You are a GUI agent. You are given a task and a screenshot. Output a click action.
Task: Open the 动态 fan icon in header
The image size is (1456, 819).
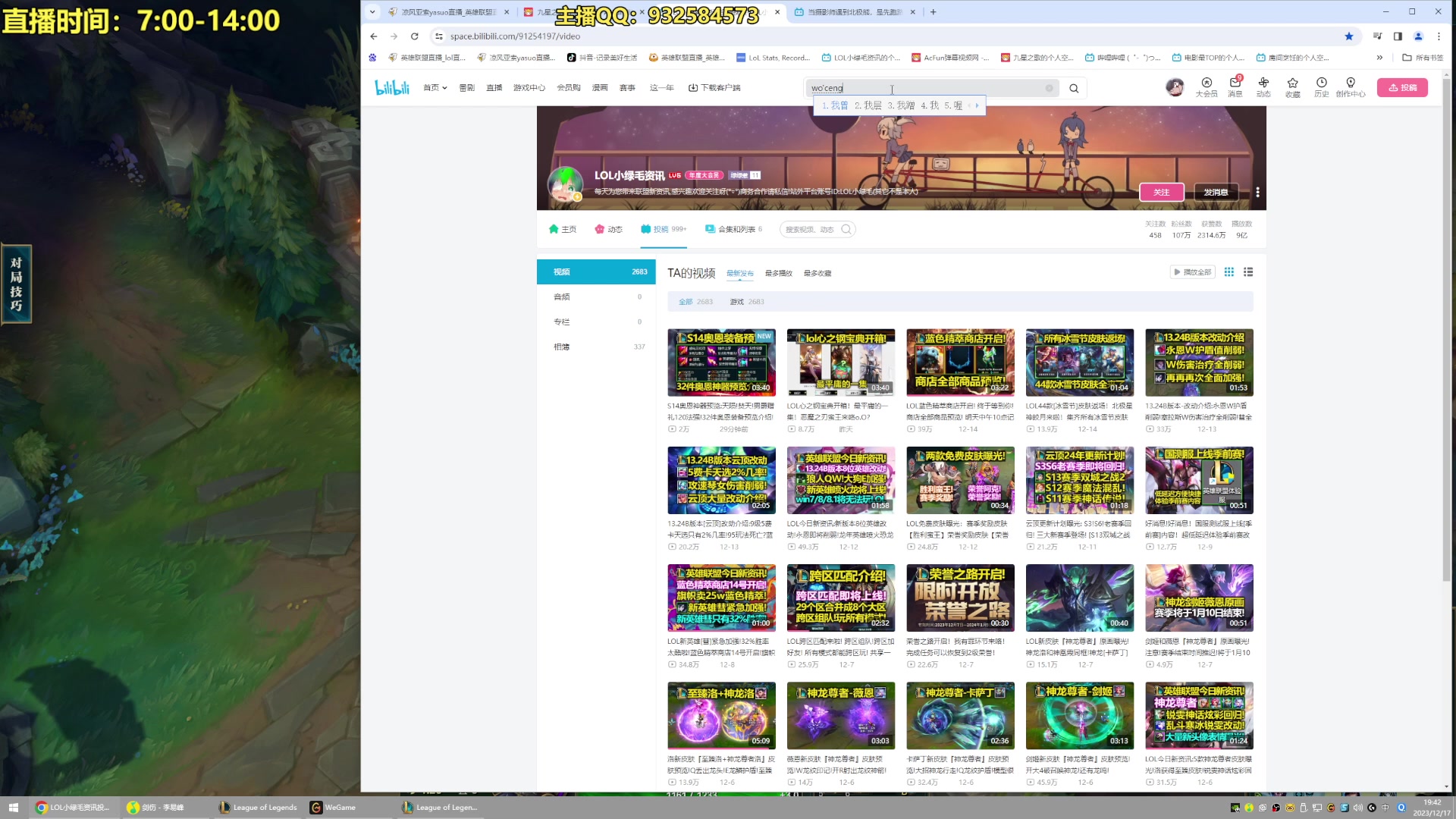(1263, 87)
